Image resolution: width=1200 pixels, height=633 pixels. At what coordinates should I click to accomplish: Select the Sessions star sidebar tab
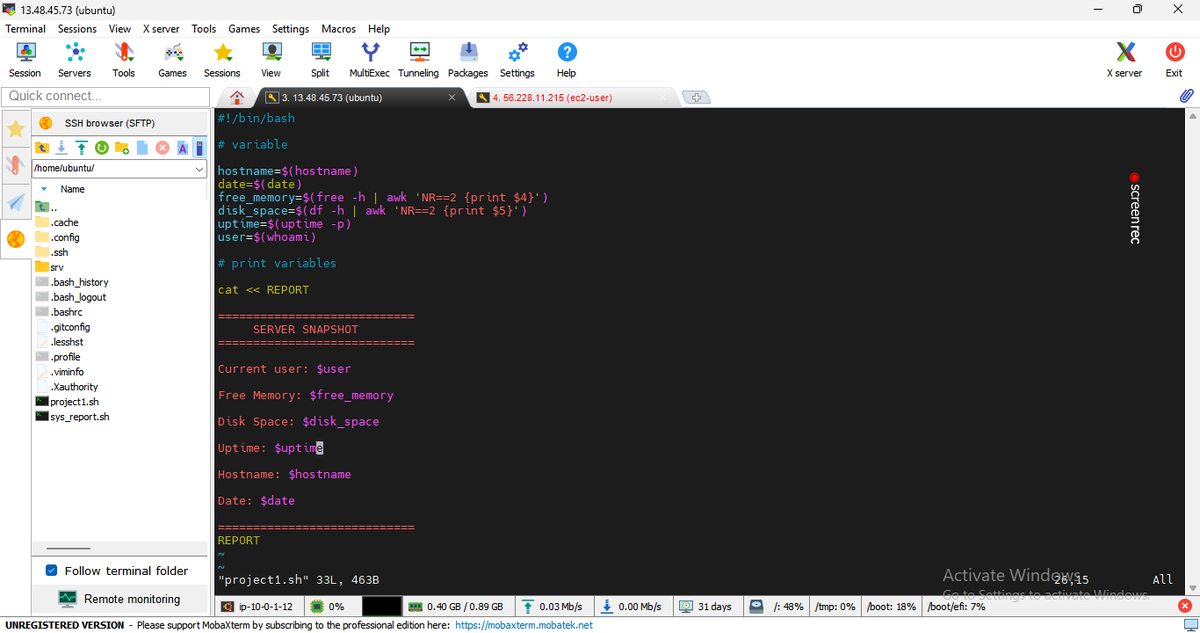pos(16,129)
